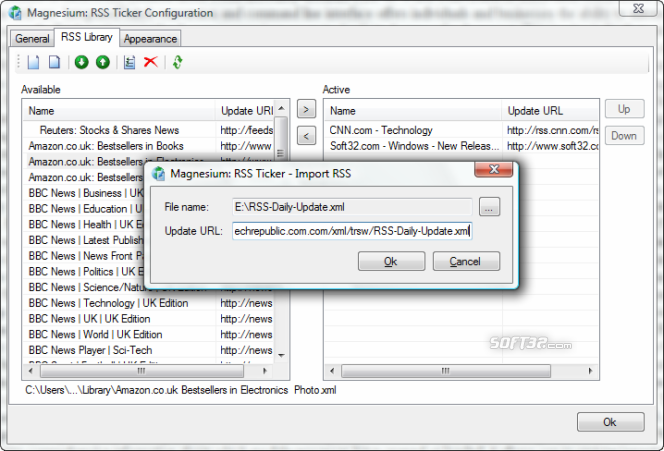Click the Available list horizontal scrollbar thumb
The width and height of the screenshot is (664, 451).
(142, 371)
